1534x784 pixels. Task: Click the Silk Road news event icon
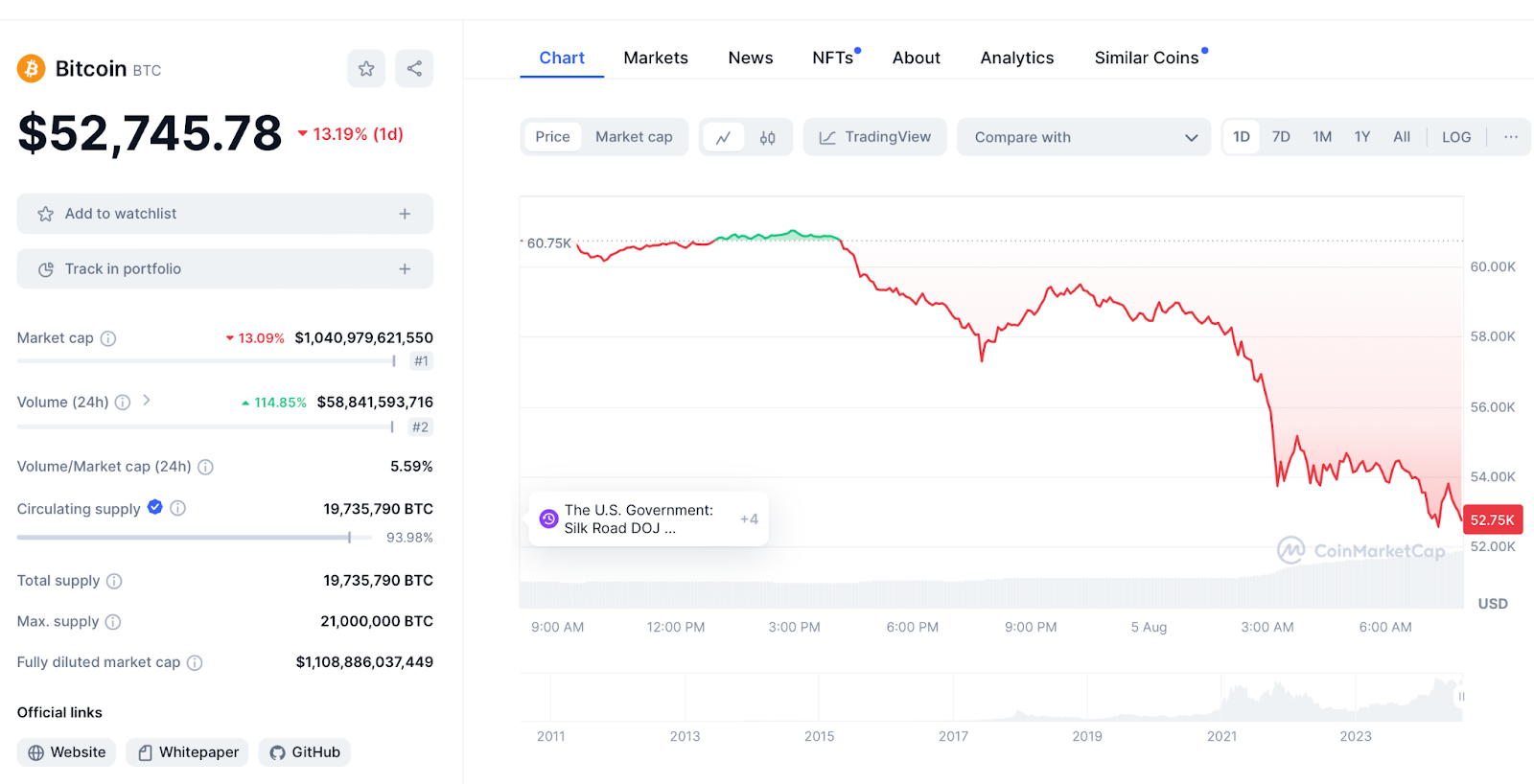(x=549, y=519)
